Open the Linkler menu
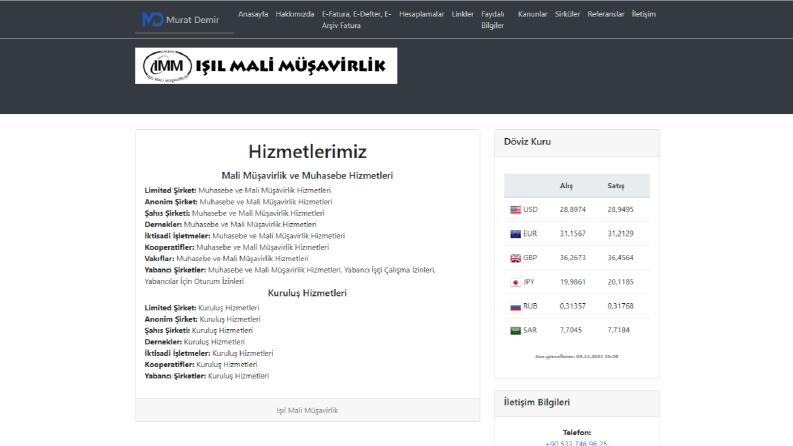The width and height of the screenshot is (793, 446). pyautogui.click(x=462, y=14)
